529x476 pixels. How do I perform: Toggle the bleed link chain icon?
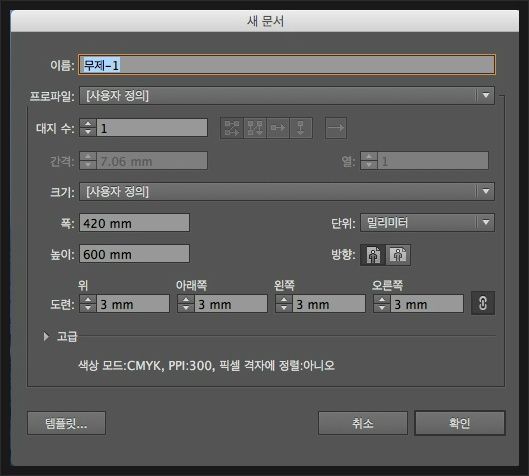tap(483, 303)
